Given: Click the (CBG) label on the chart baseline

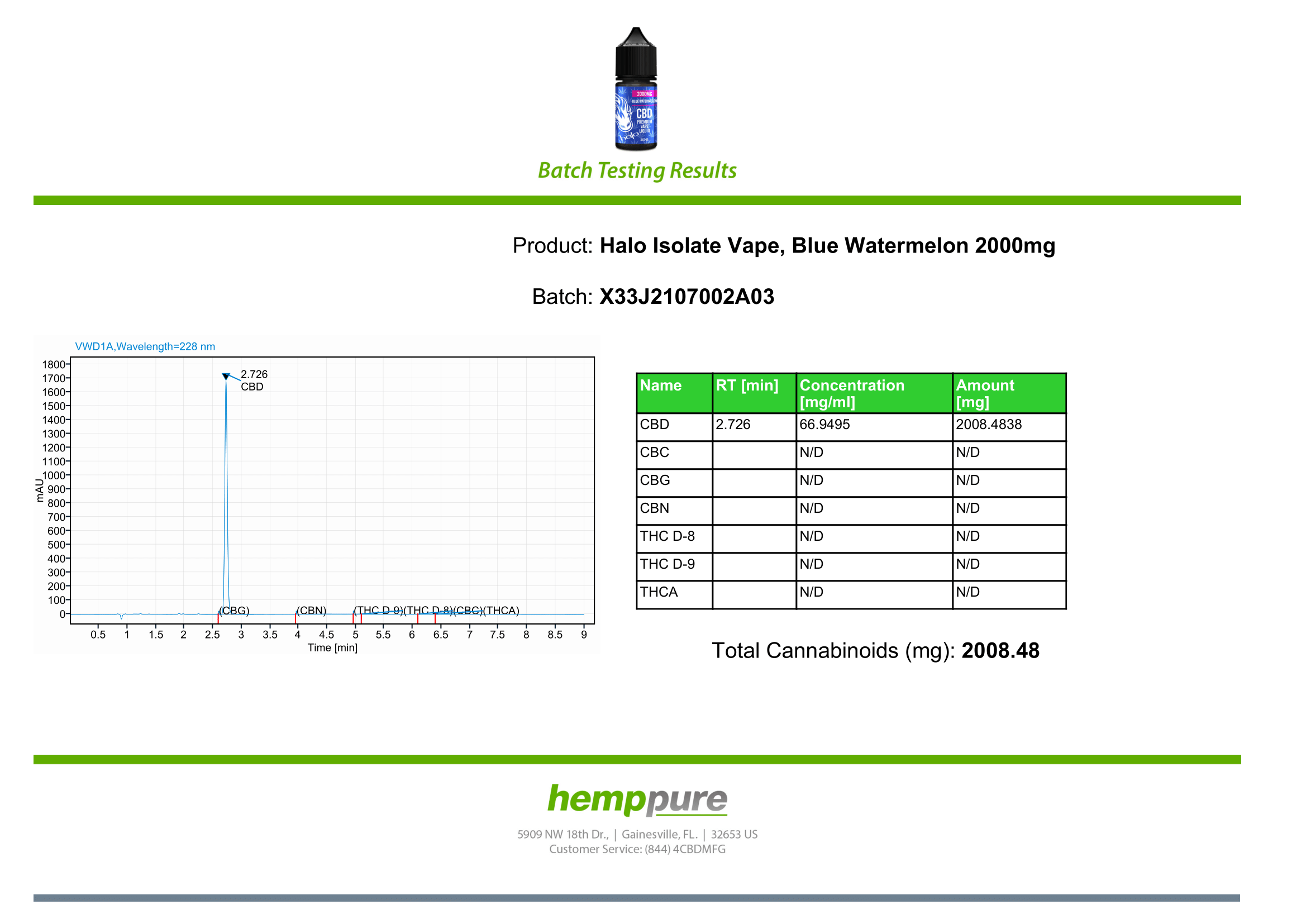Looking at the screenshot, I should [235, 611].
